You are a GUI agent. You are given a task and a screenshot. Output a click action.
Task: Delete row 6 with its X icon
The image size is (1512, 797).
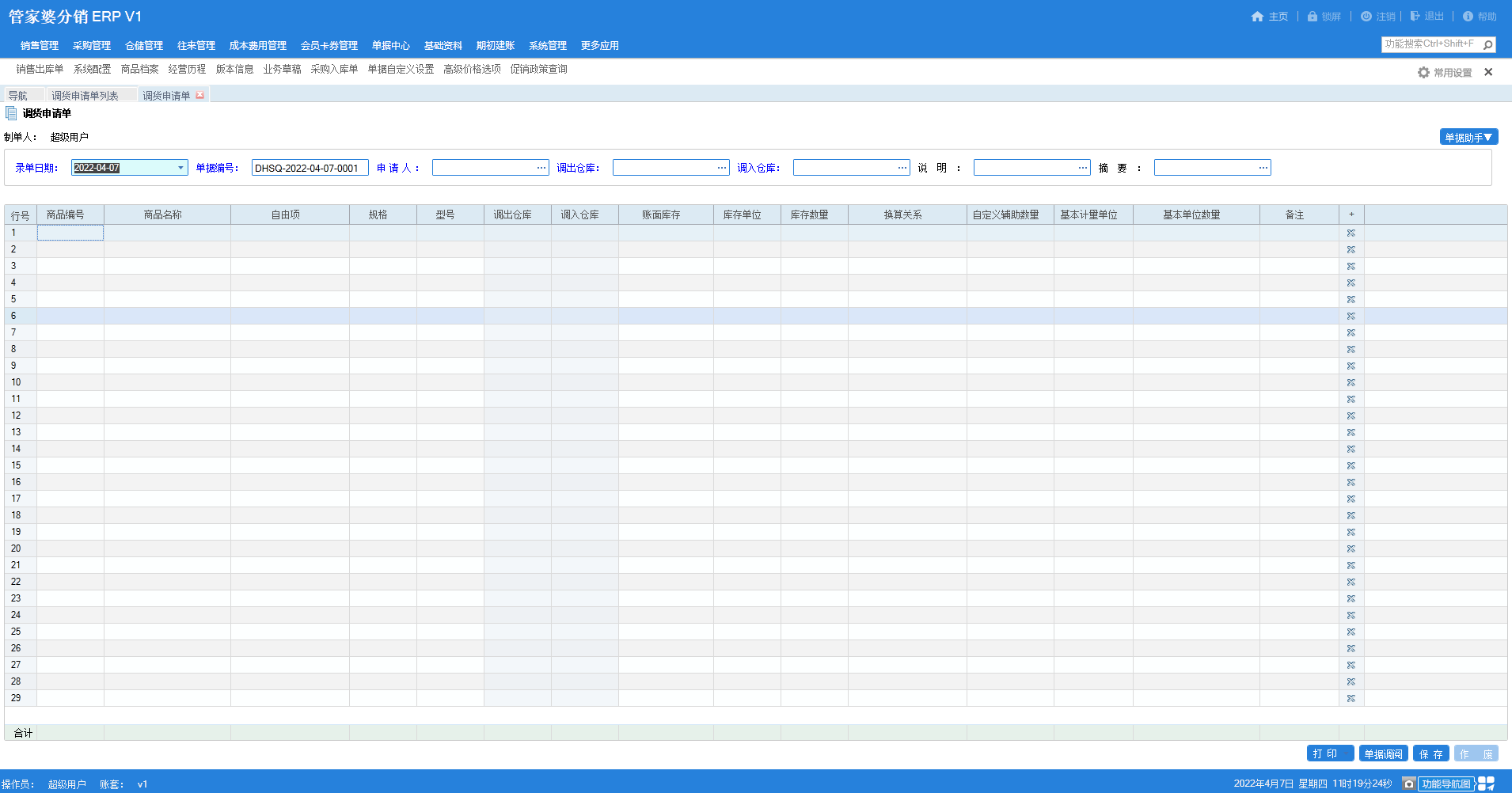coord(1351,316)
